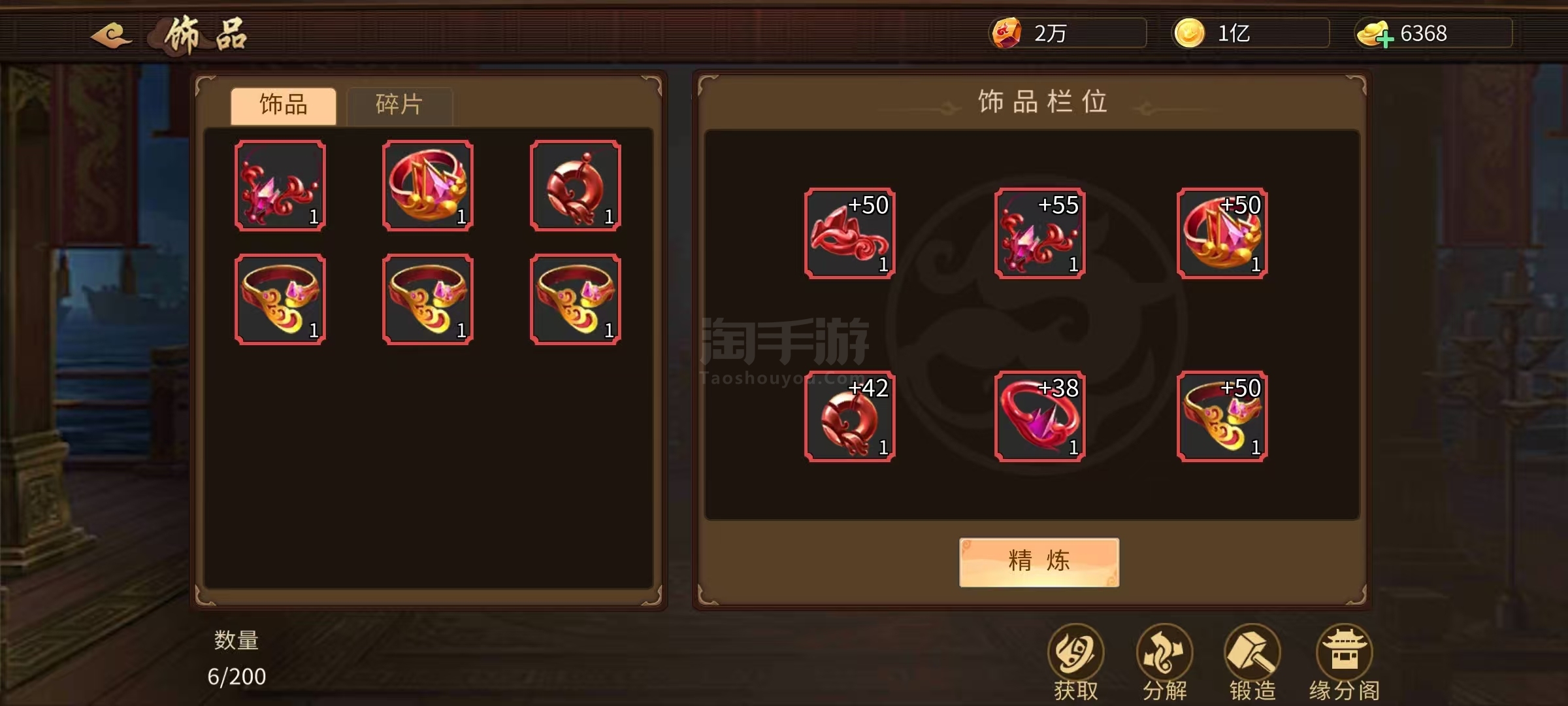Select equipped +38 red ring slot
Viewport: 1568px width, 706px height.
pyautogui.click(x=1039, y=416)
